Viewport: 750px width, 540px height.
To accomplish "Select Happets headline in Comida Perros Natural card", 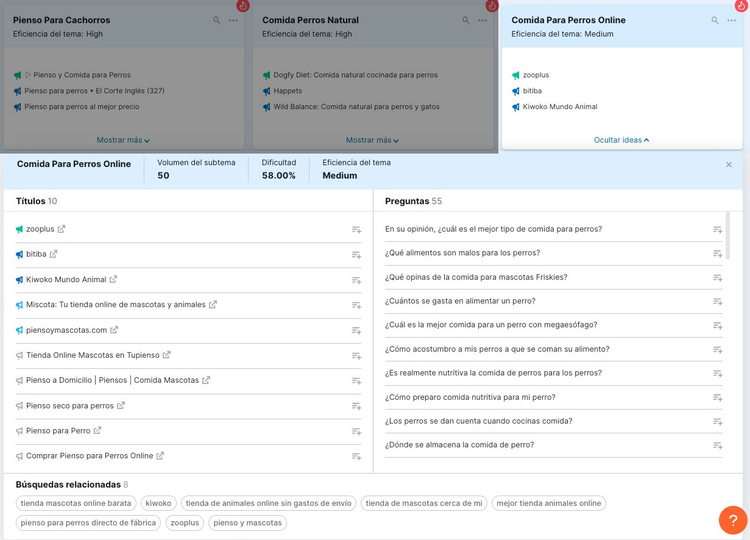I will (287, 91).
